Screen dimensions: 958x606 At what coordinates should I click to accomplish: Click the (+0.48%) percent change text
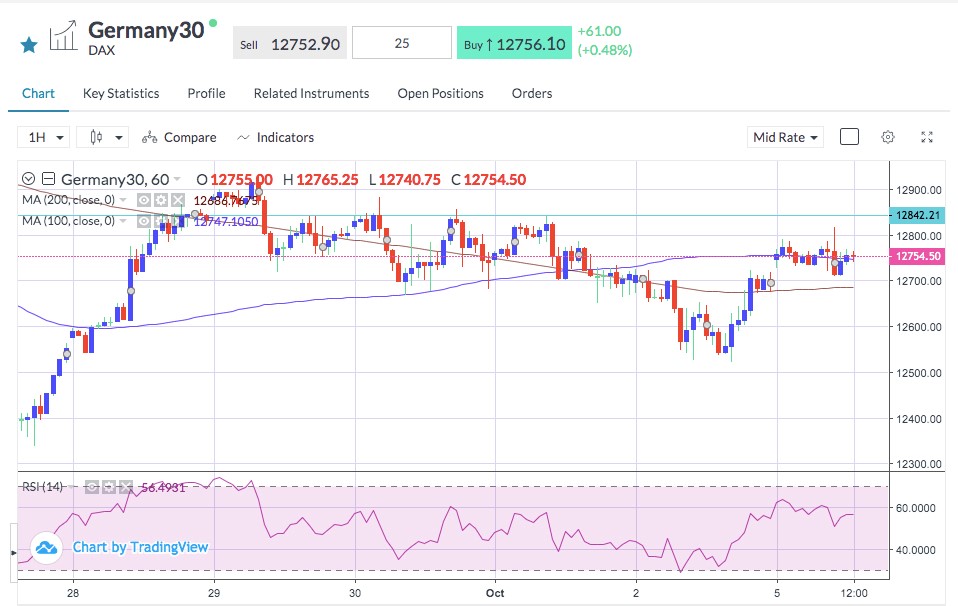tap(605, 50)
